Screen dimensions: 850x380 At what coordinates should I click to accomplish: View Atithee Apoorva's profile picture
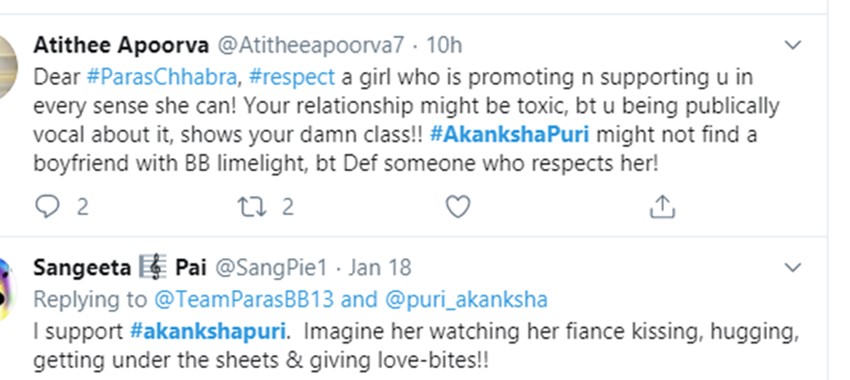(7, 68)
